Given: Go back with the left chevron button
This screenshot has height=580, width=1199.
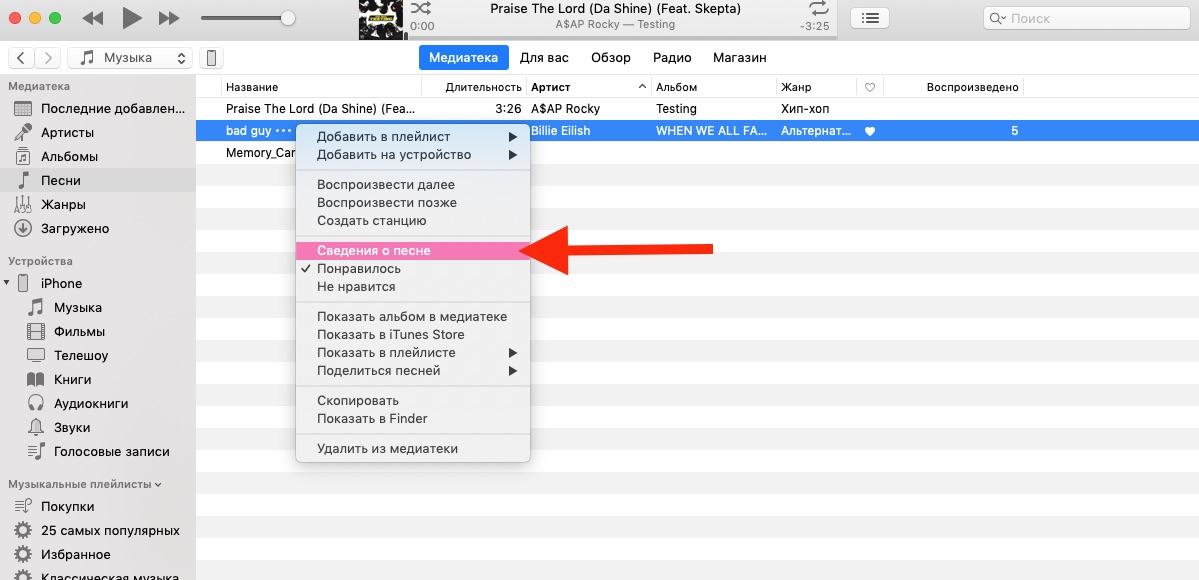Looking at the screenshot, I should (21, 57).
